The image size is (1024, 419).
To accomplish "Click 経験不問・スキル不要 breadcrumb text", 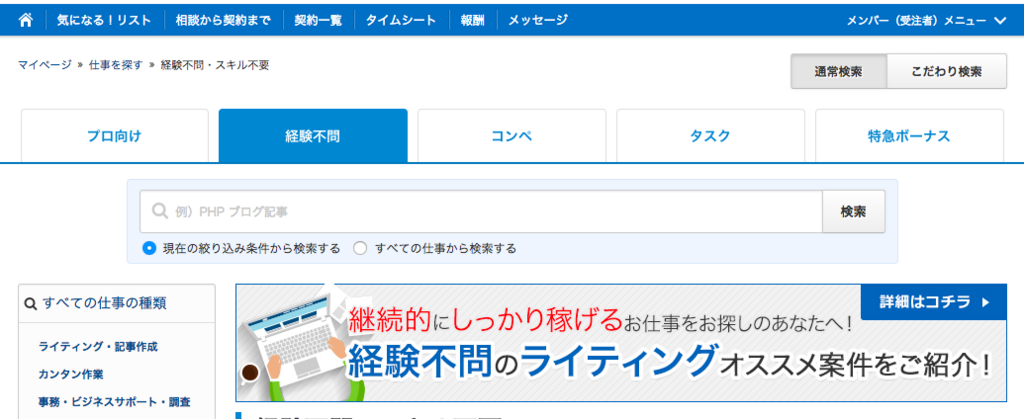I will coord(215,65).
